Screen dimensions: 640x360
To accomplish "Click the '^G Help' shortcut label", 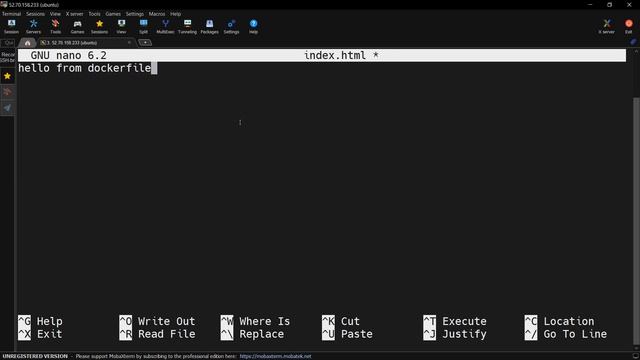I will [40, 321].
